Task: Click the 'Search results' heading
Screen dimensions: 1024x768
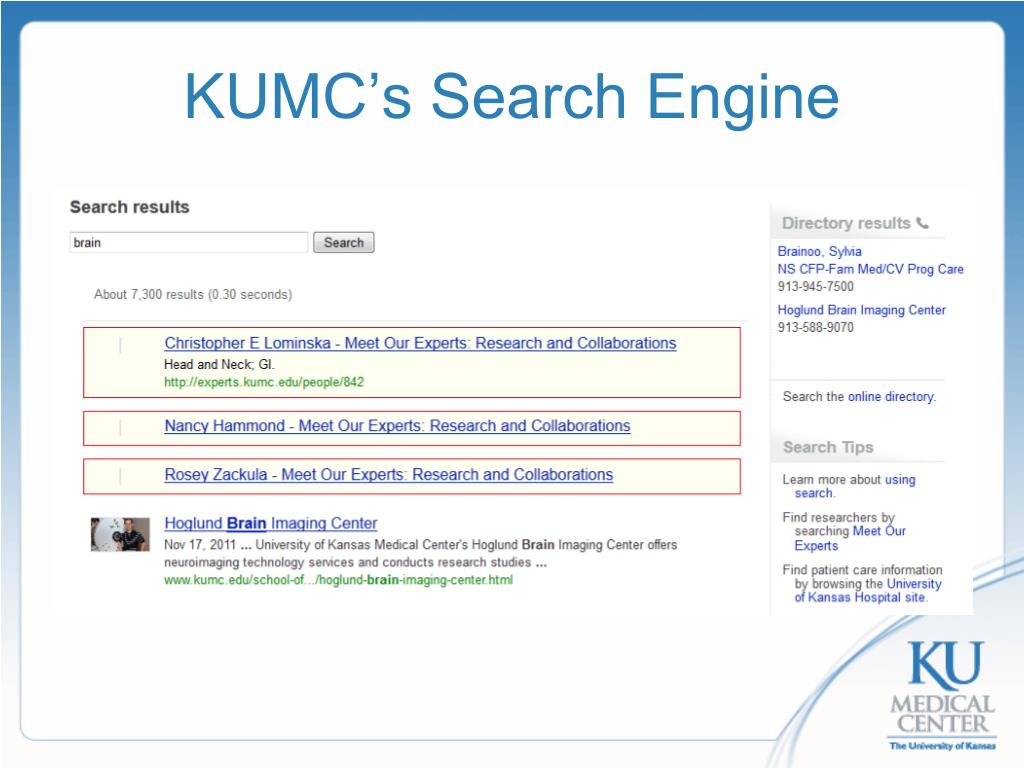Action: (129, 207)
